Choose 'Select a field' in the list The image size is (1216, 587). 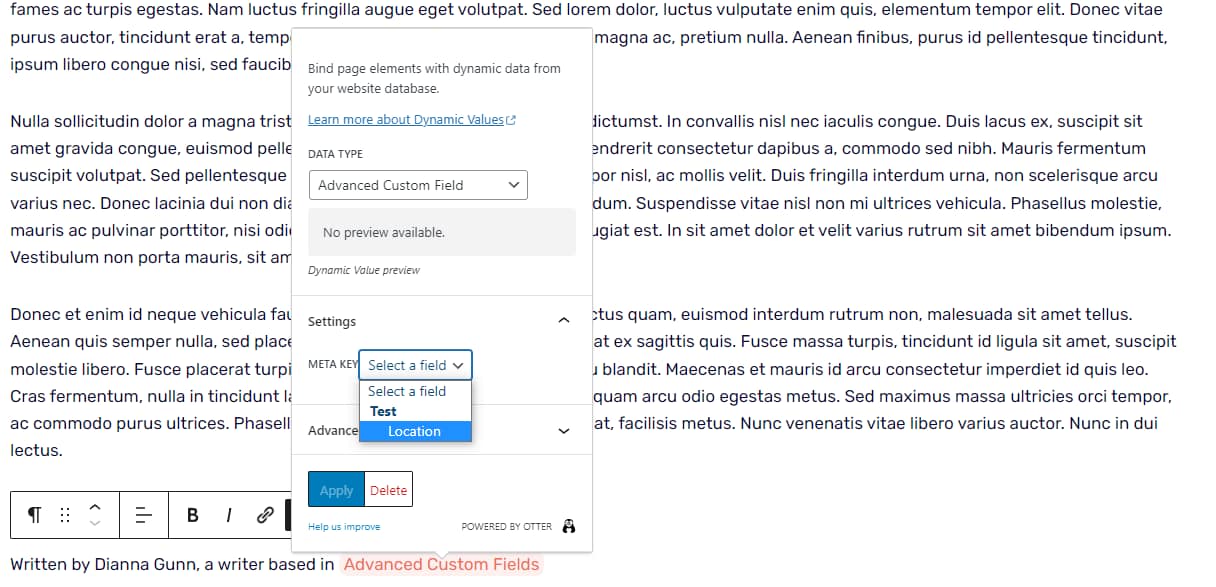(407, 391)
